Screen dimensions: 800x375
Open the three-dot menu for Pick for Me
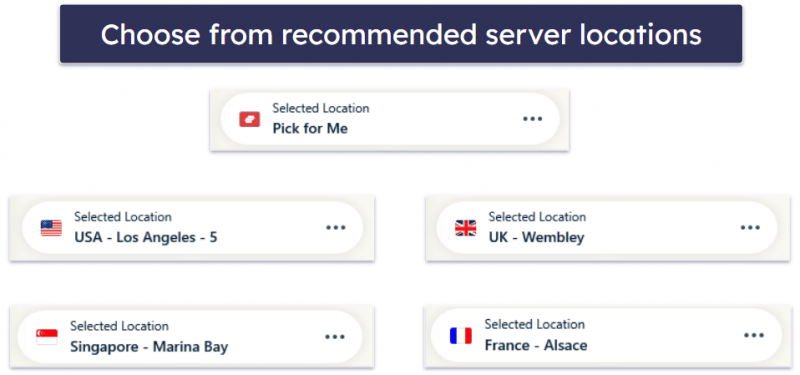click(x=533, y=119)
